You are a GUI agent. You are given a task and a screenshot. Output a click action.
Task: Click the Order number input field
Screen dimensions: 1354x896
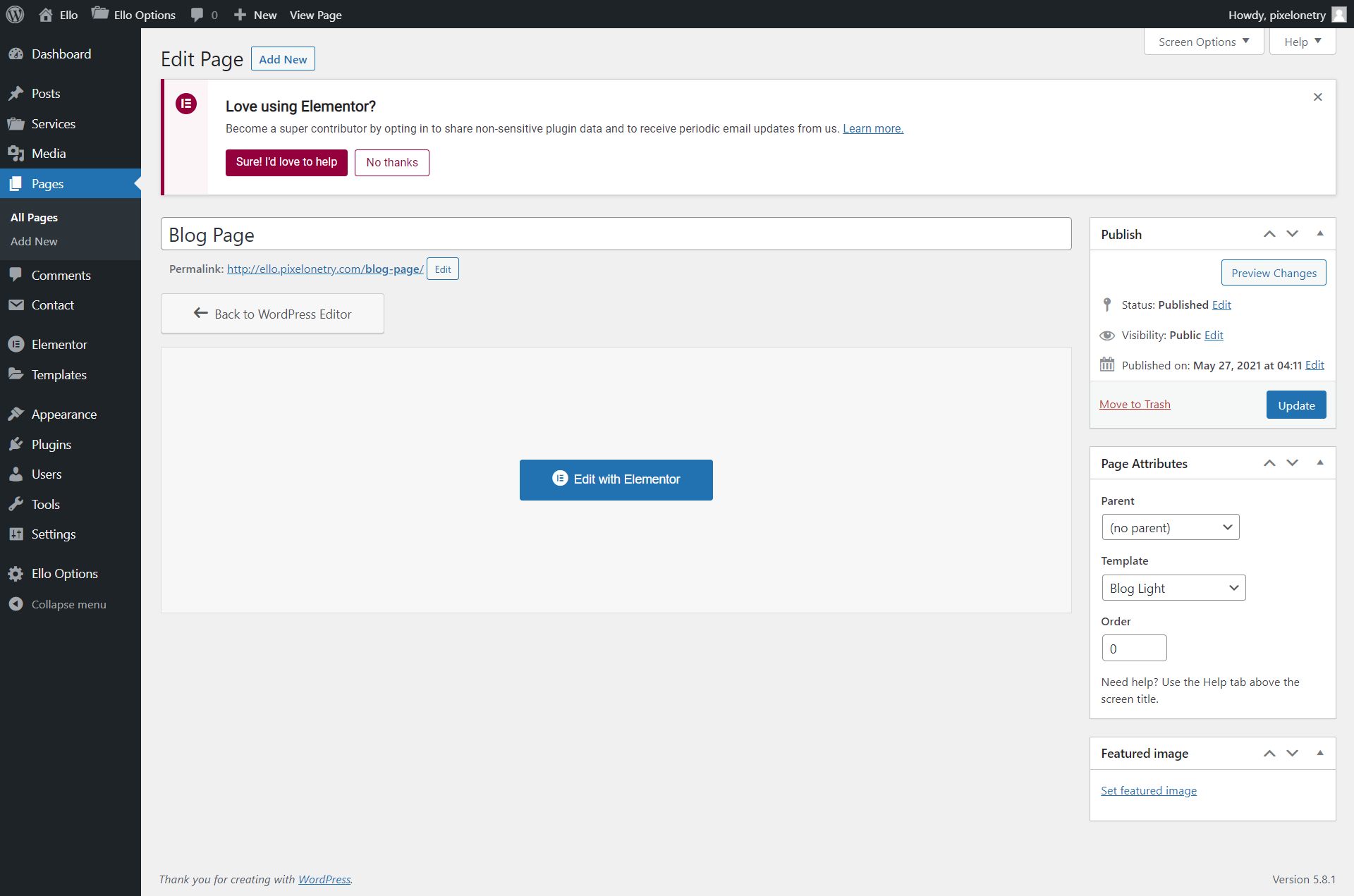(x=1134, y=648)
